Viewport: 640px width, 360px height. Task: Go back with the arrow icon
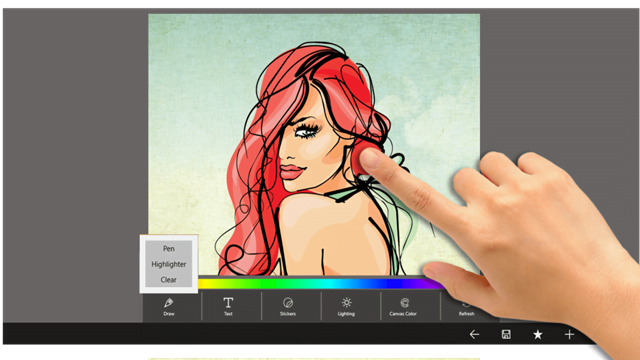coord(474,335)
